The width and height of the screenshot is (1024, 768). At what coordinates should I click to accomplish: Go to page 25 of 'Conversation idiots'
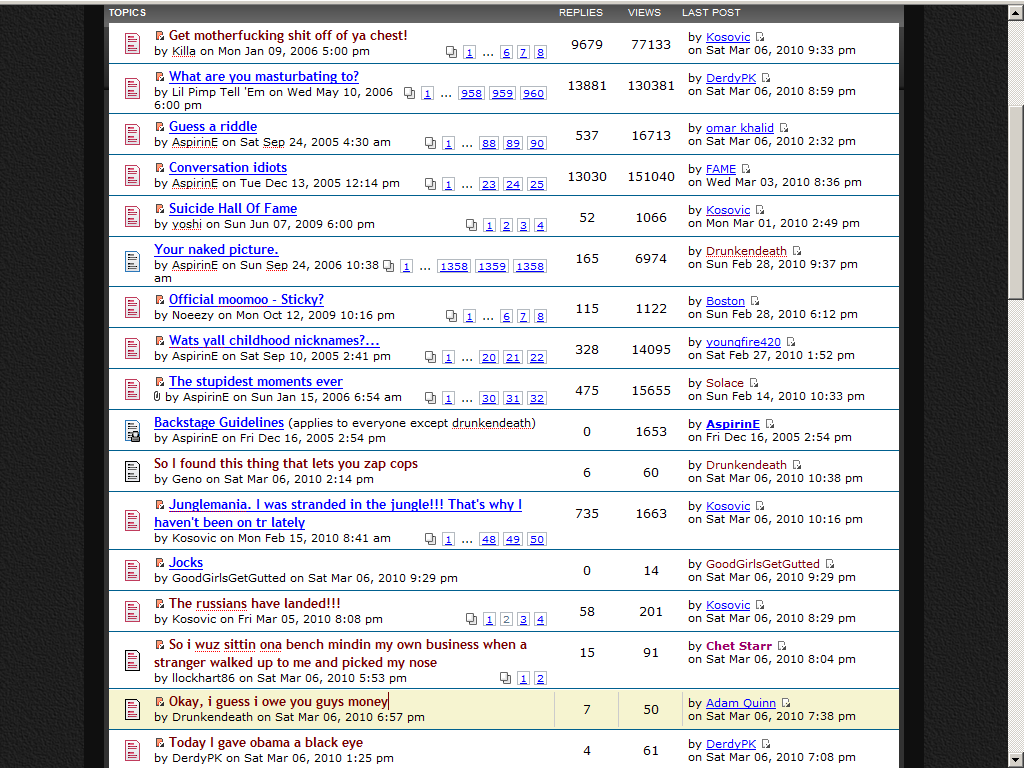click(x=536, y=185)
